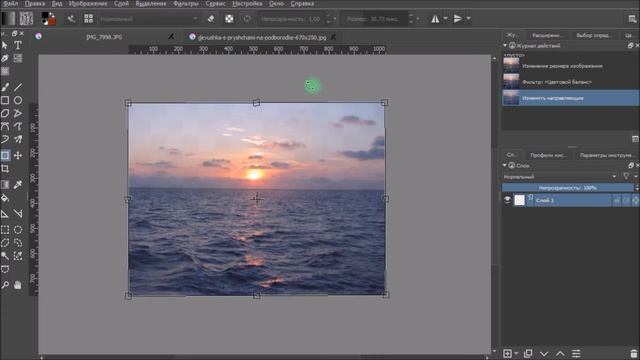The height and width of the screenshot is (360, 640).
Task: Open the layer blending mode dropdown
Action: [560, 177]
